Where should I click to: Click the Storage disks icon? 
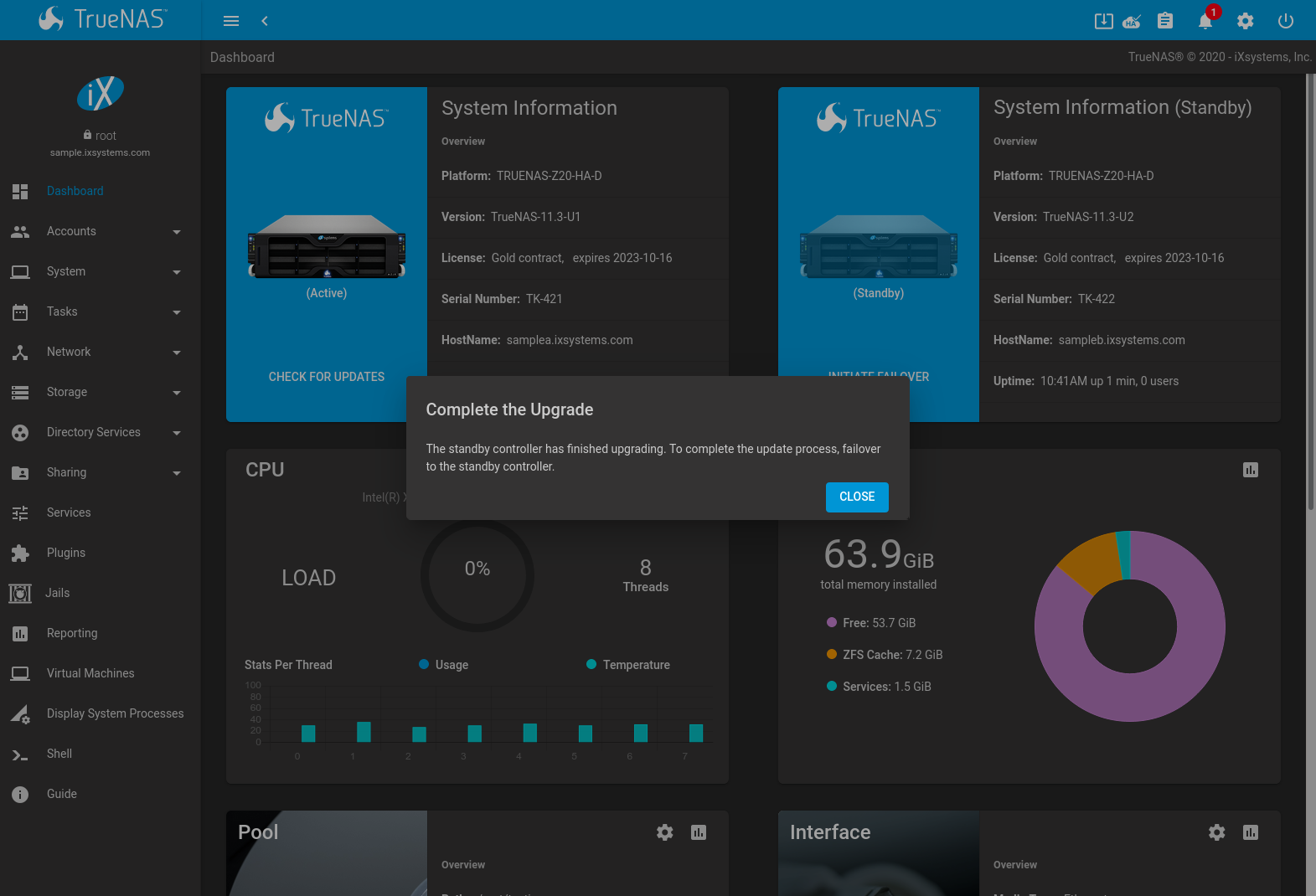pyautogui.click(x=20, y=392)
